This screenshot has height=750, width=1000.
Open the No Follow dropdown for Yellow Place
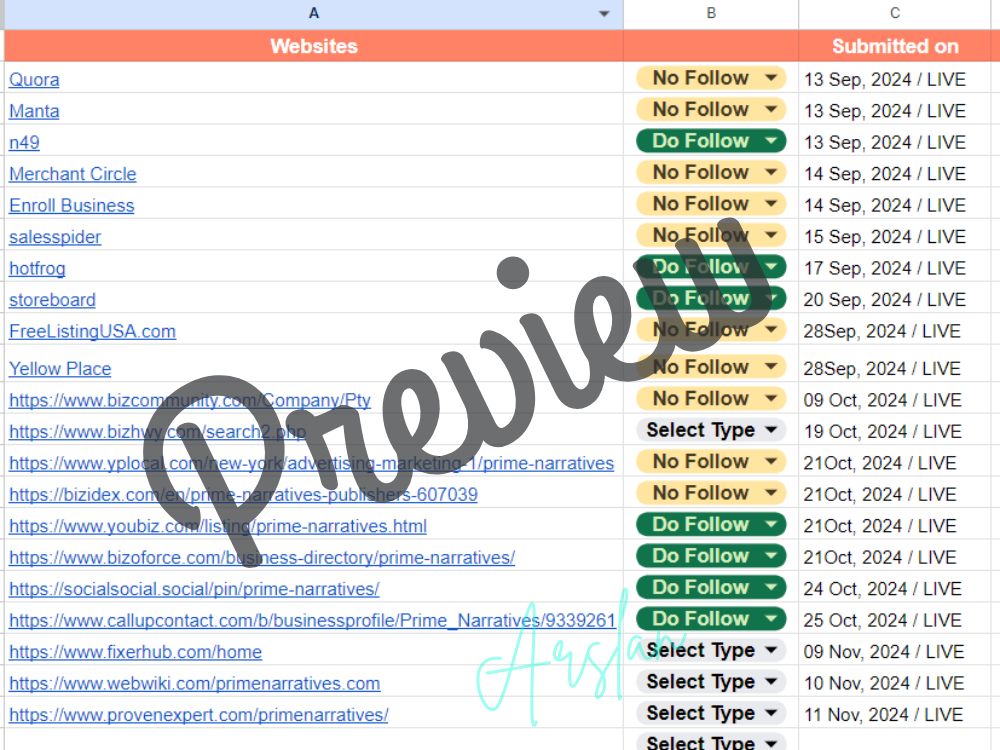(x=711, y=367)
